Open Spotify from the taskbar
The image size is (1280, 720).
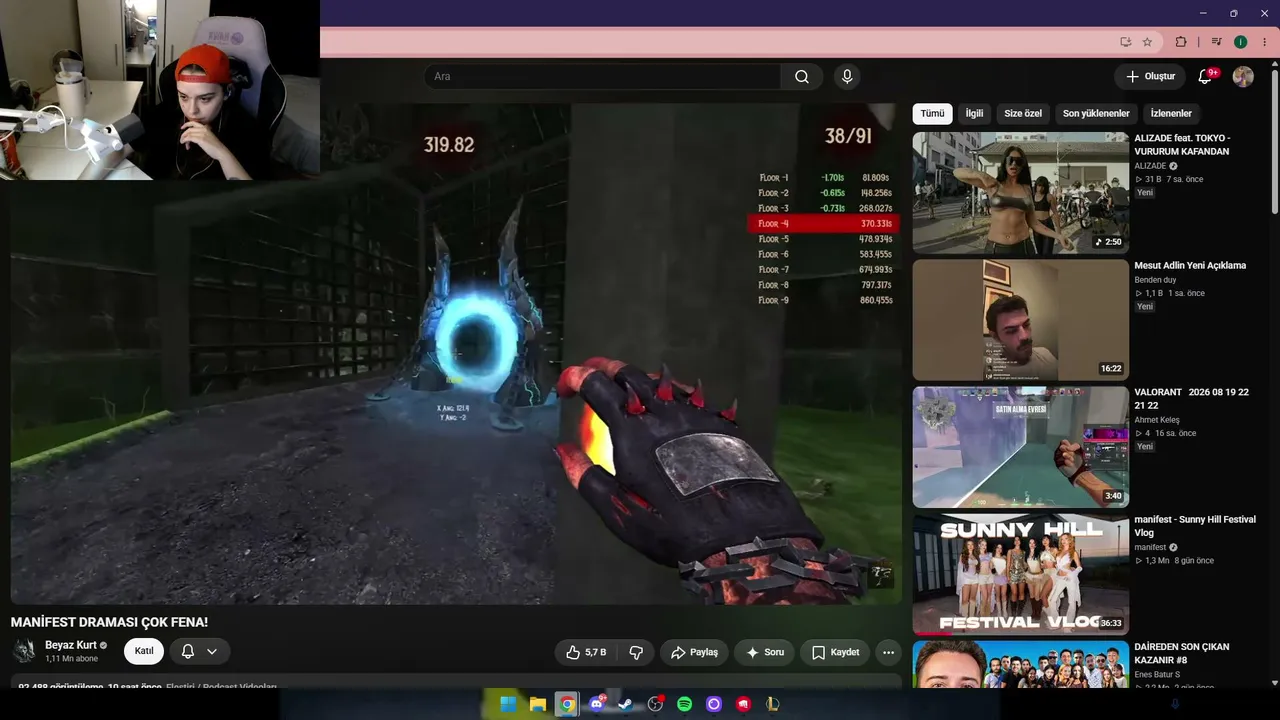(685, 704)
